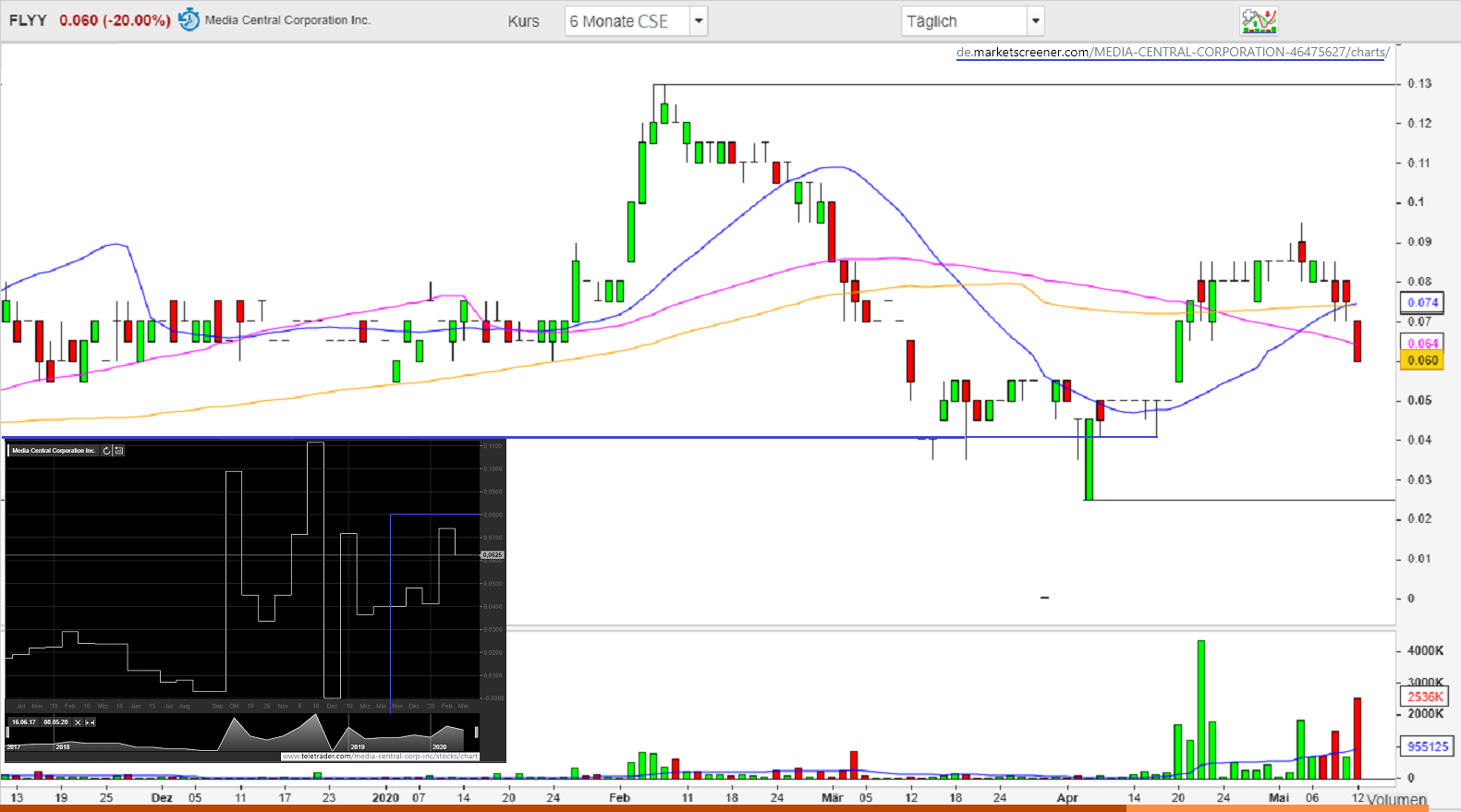Click the last red candlestick on the price chart
The image size is (1461, 812).
1358,341
